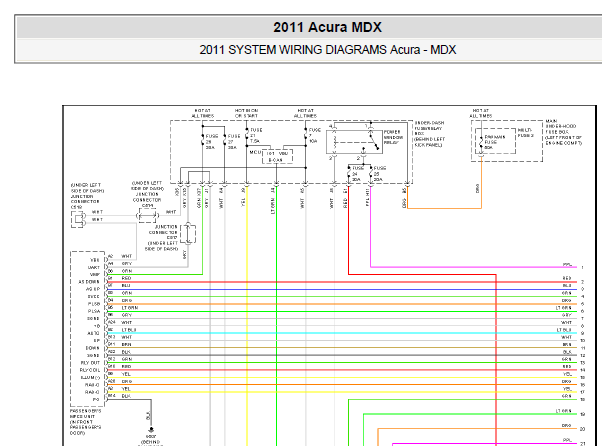Click "HOT AT ALL TIMES" above main under-hood box

481,113
